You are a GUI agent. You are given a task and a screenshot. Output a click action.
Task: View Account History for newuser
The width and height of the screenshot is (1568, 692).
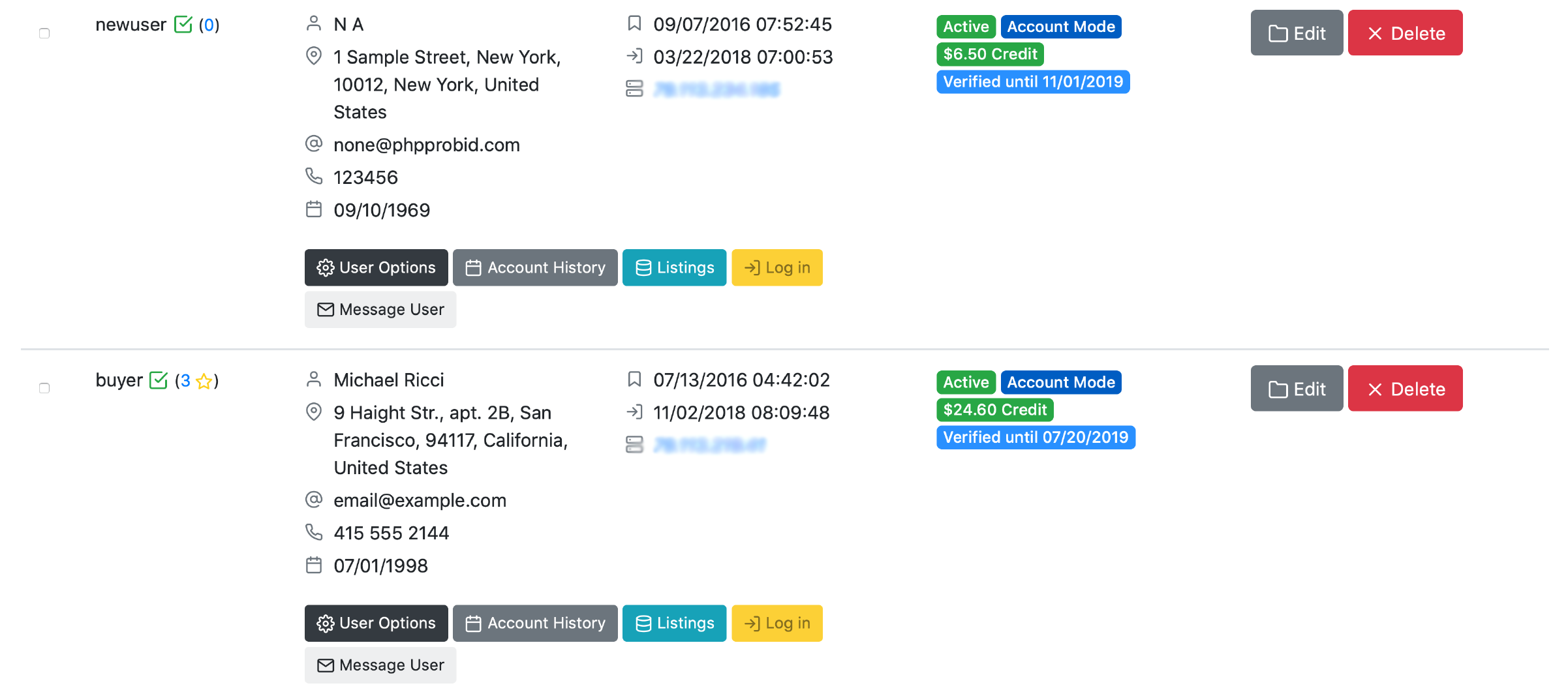tap(535, 267)
